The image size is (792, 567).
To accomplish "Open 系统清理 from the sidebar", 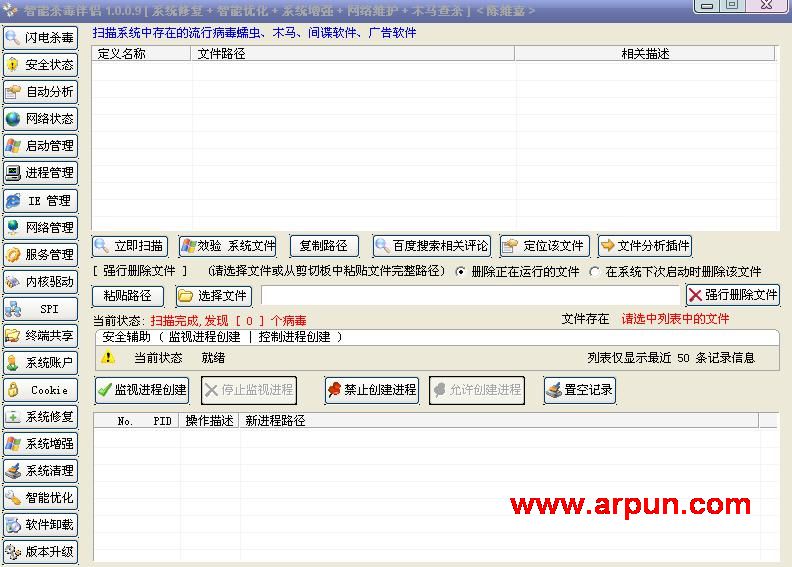I will [40, 471].
